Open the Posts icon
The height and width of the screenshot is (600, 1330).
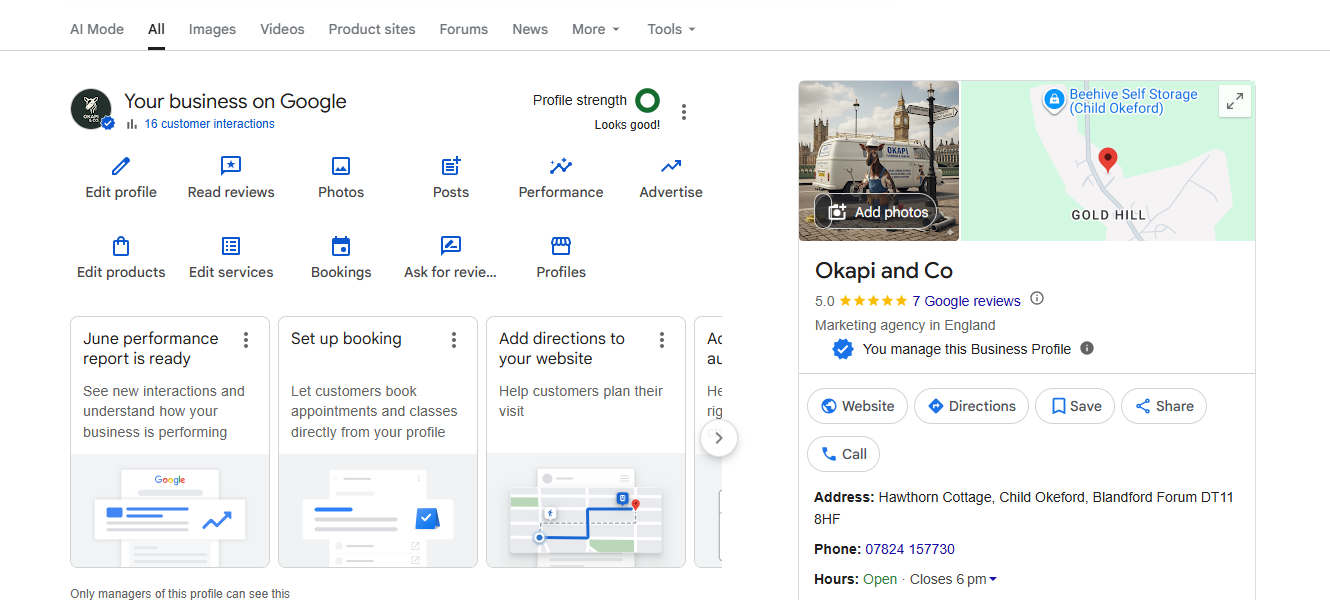[451, 166]
